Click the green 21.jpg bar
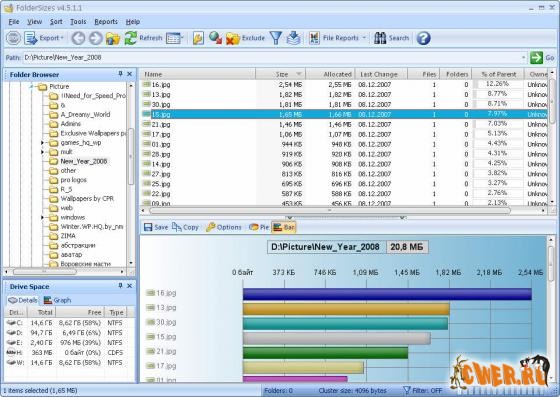The image size is (560, 397). click(x=325, y=353)
